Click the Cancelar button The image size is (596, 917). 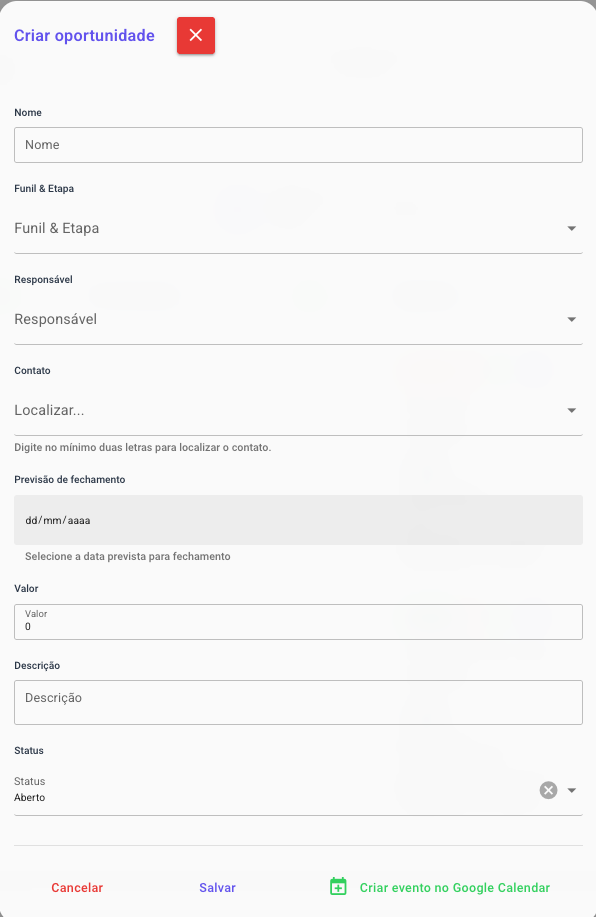(77, 888)
